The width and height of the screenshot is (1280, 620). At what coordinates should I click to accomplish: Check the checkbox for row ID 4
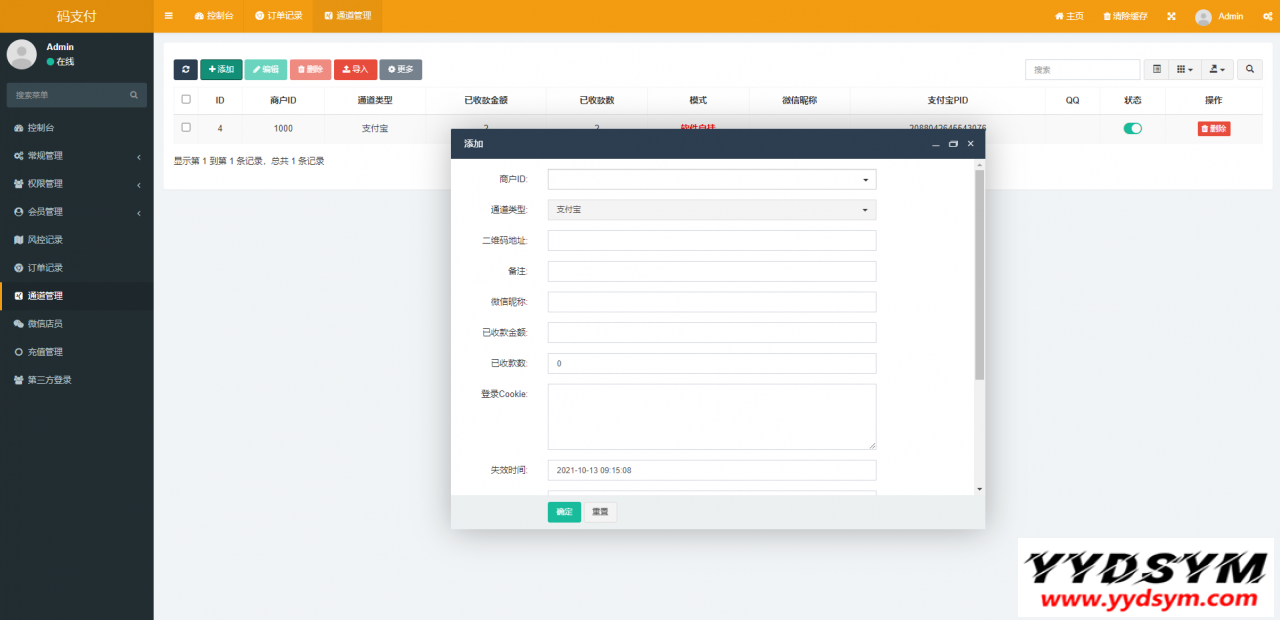pyautogui.click(x=186, y=127)
